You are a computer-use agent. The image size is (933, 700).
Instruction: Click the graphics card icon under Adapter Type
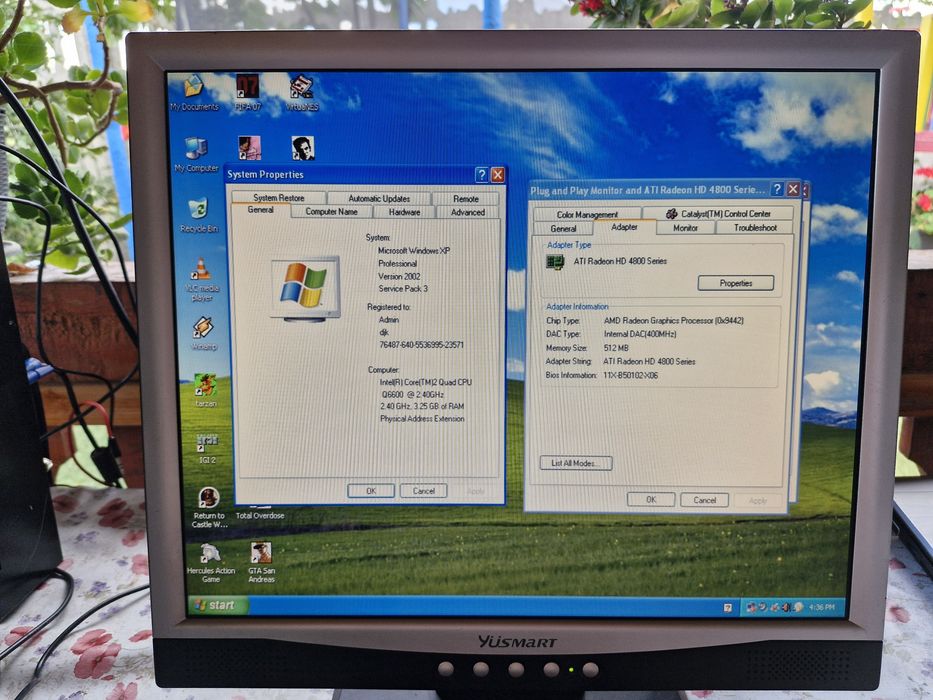coord(555,262)
